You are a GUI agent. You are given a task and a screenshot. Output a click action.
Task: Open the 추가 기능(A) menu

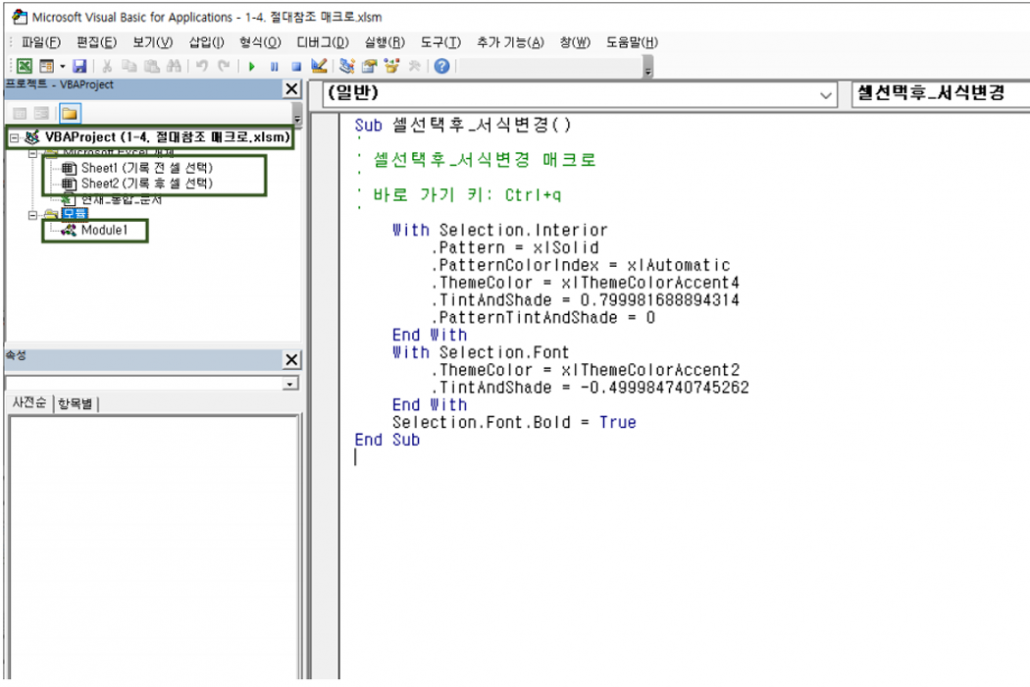[x=510, y=42]
